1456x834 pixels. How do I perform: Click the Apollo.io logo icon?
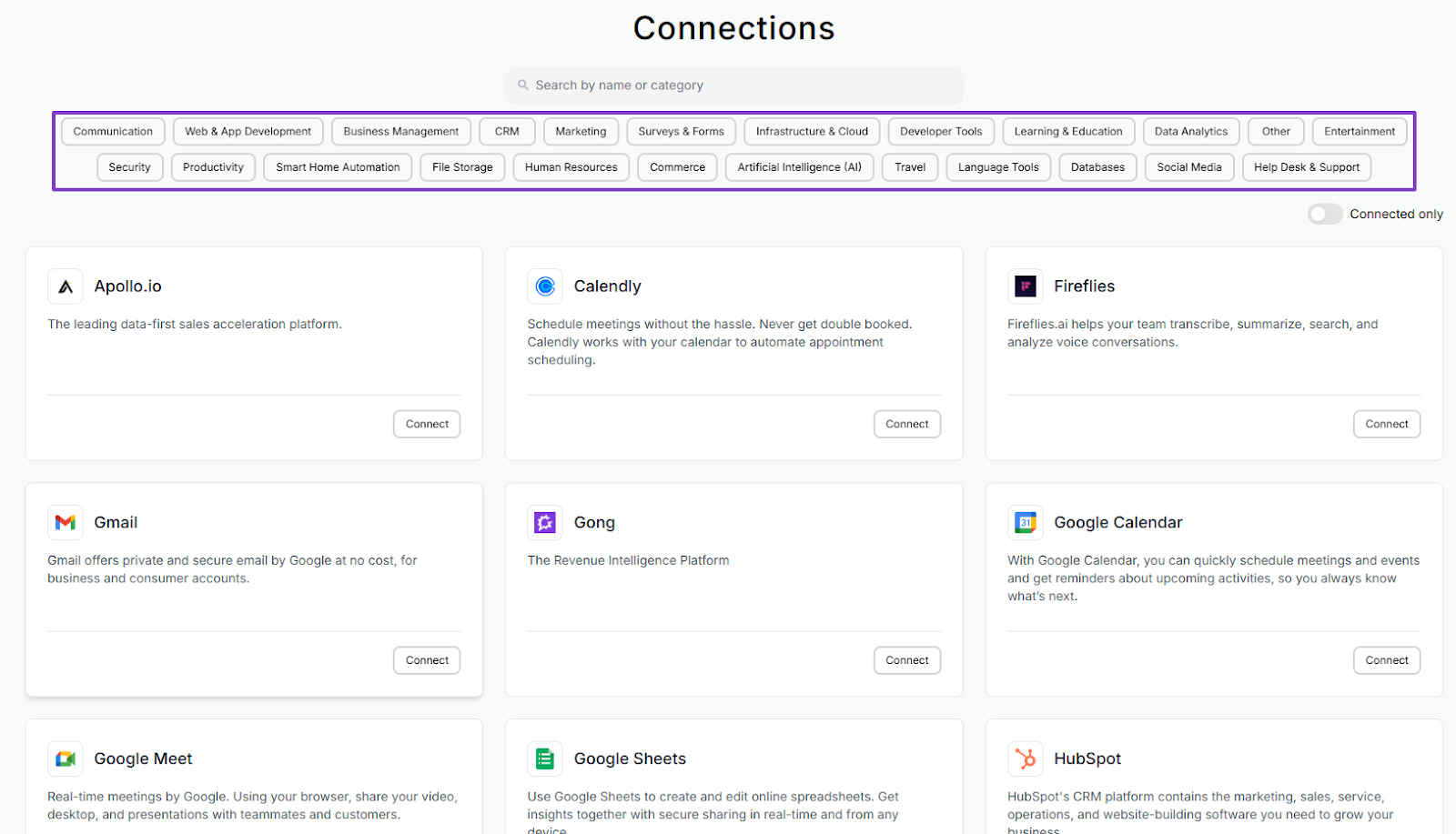(66, 286)
